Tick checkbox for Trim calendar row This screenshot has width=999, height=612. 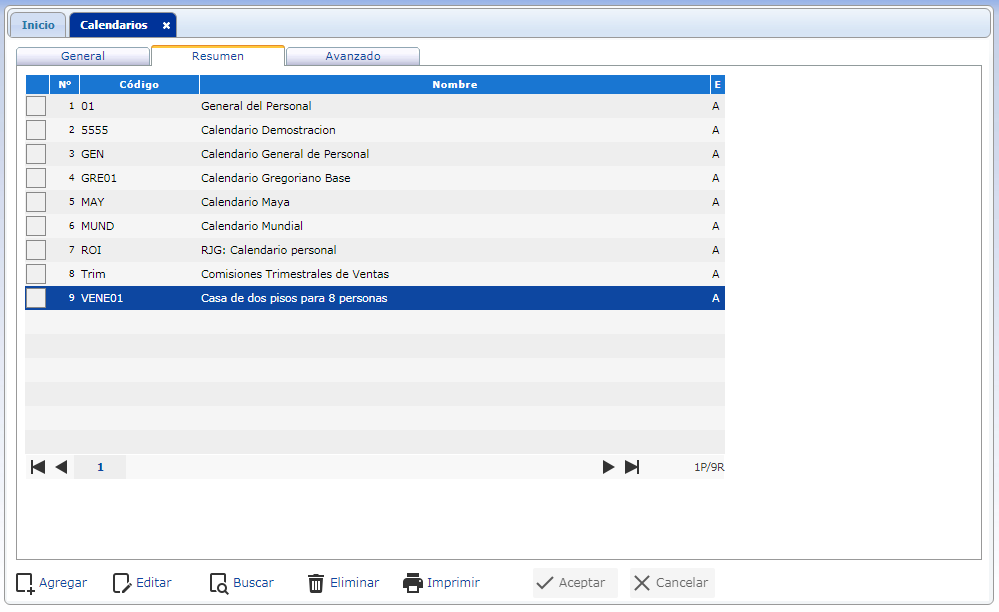pyautogui.click(x=36, y=274)
